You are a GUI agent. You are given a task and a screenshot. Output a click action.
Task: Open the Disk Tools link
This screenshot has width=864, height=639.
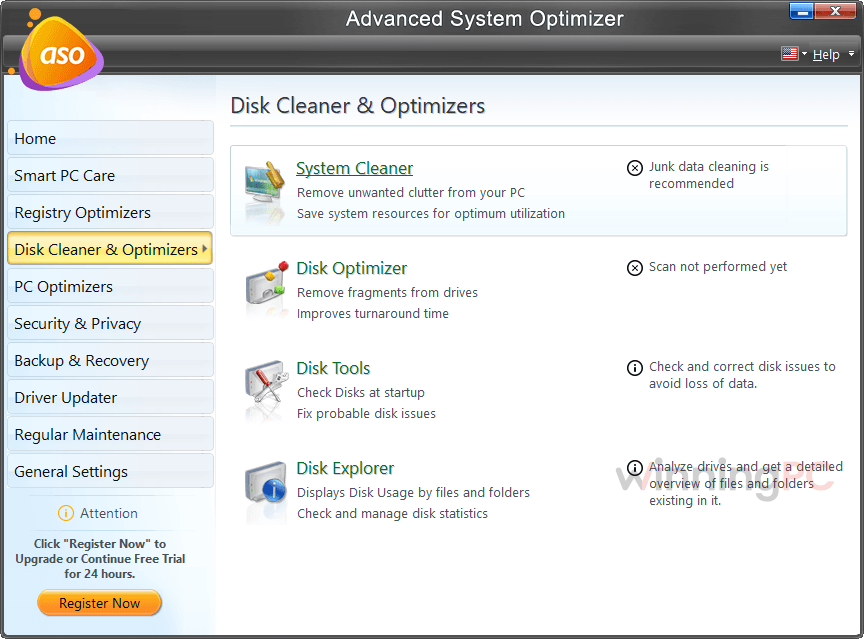point(333,368)
